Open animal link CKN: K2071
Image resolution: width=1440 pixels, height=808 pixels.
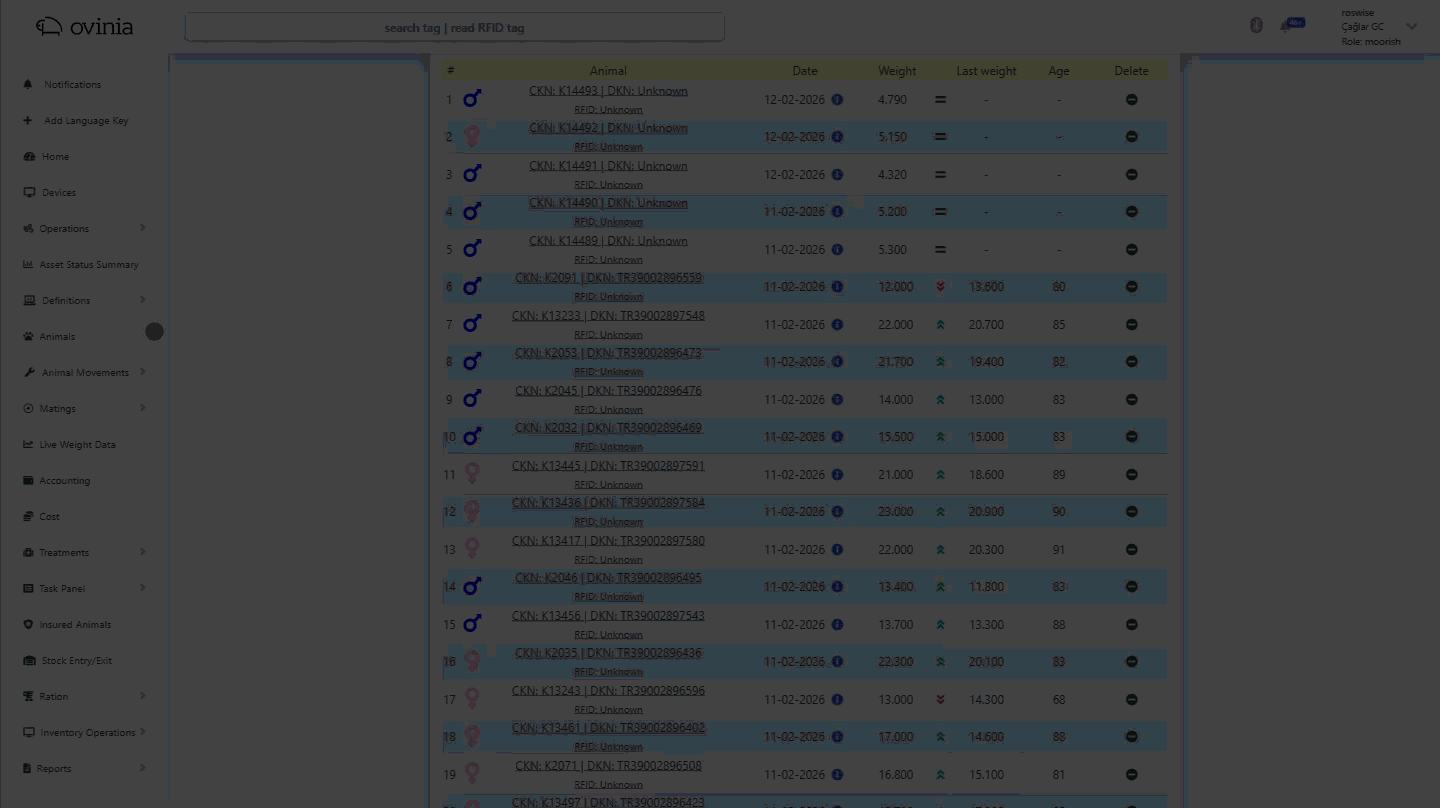coord(608,766)
